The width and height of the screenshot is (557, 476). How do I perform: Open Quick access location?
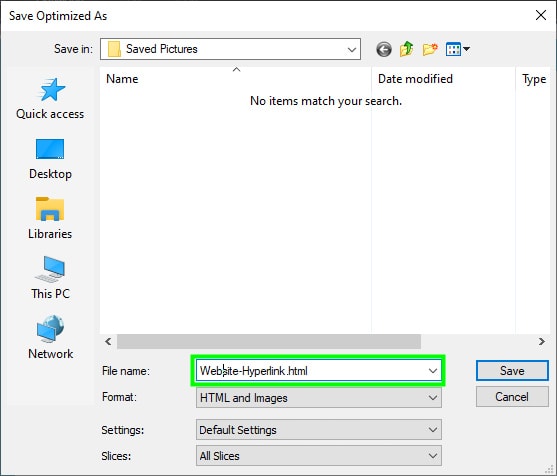click(x=50, y=99)
